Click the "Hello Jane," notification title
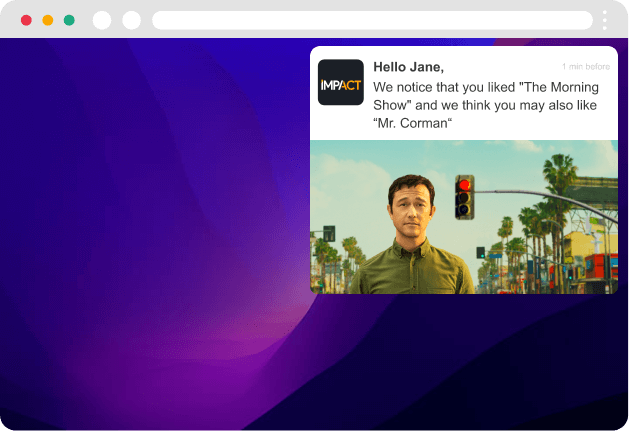The width and height of the screenshot is (629, 431). (408, 67)
